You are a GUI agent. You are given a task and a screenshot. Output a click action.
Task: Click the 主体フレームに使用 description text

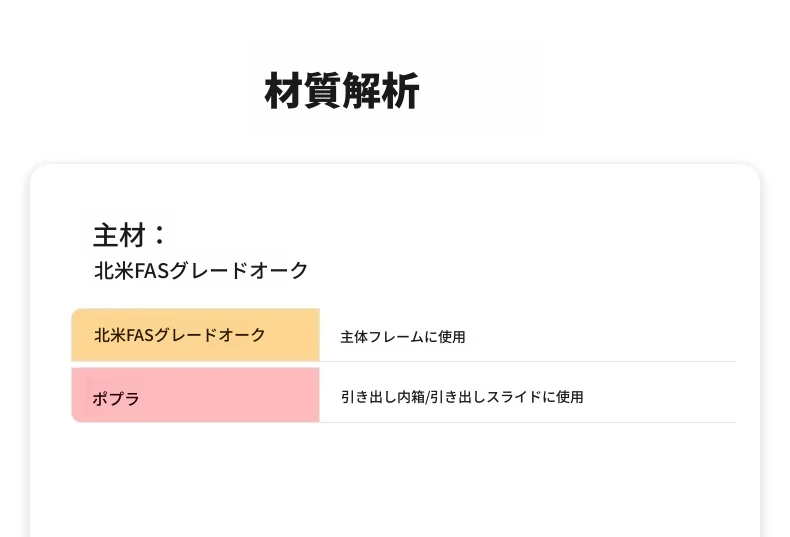[403, 337]
